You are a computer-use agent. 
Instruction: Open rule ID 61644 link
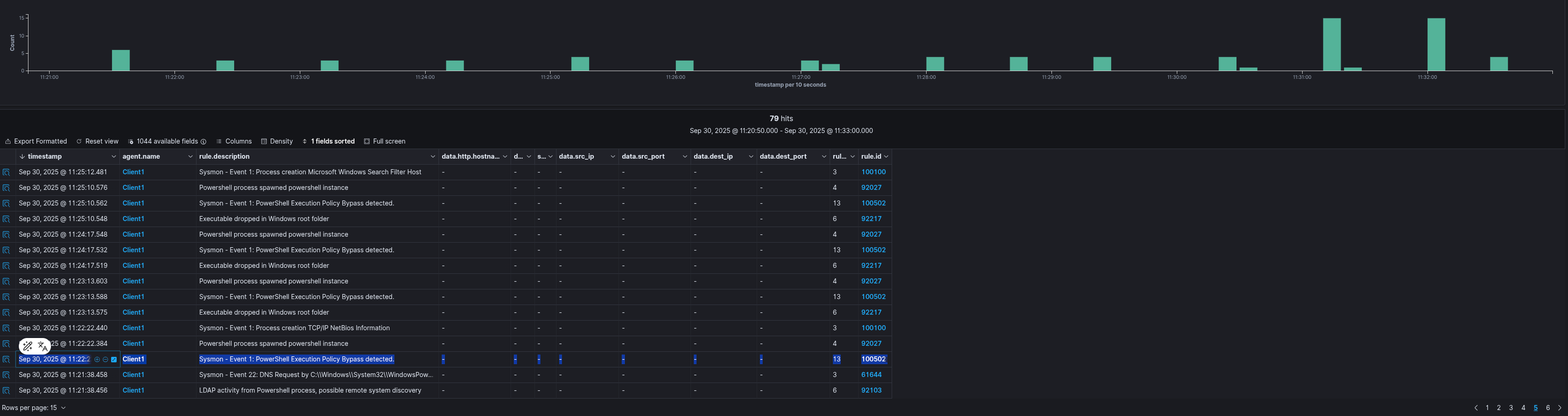tap(871, 375)
